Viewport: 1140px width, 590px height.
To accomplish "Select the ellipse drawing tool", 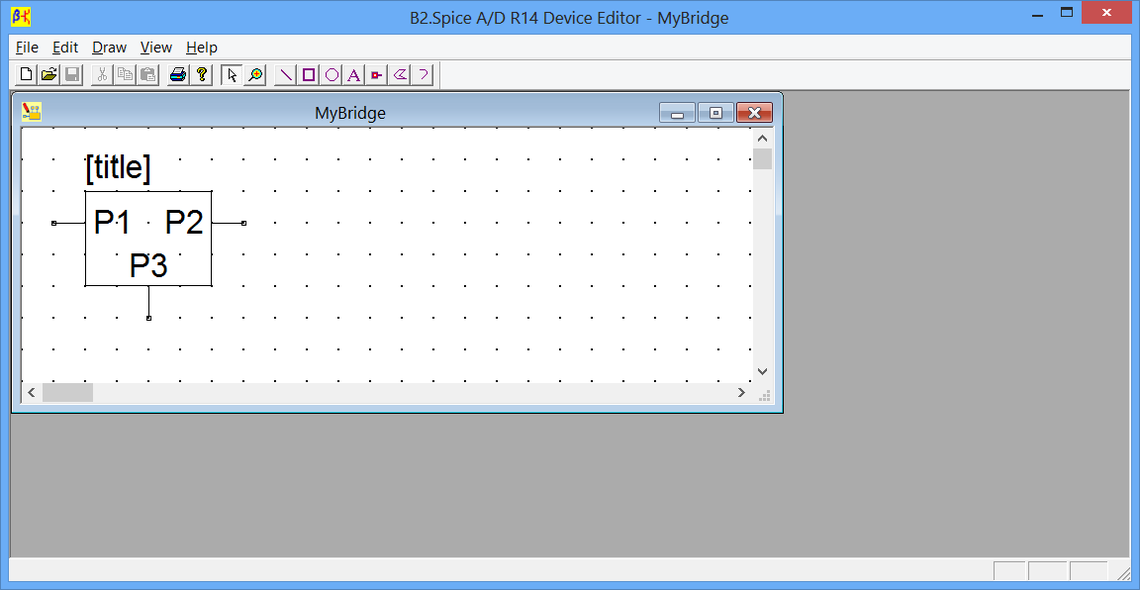I will click(330, 74).
